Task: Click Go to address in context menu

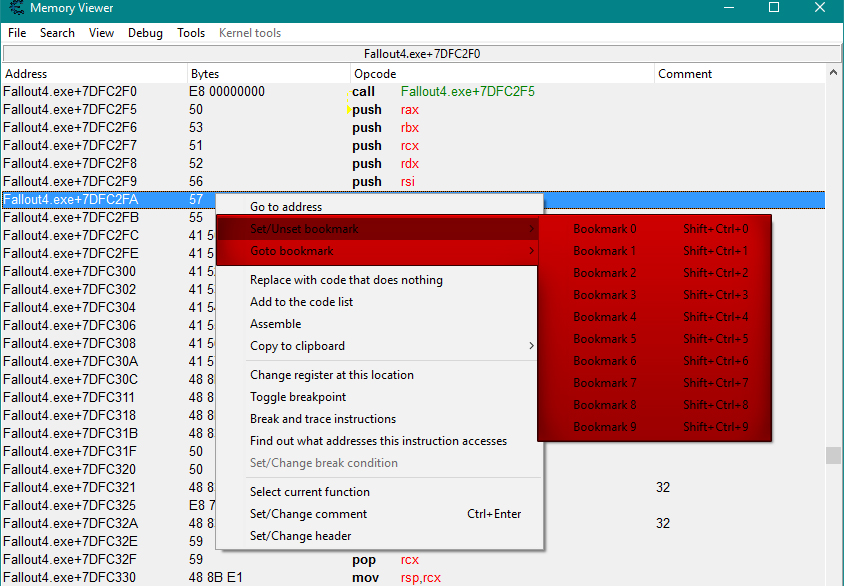Action: tap(286, 207)
